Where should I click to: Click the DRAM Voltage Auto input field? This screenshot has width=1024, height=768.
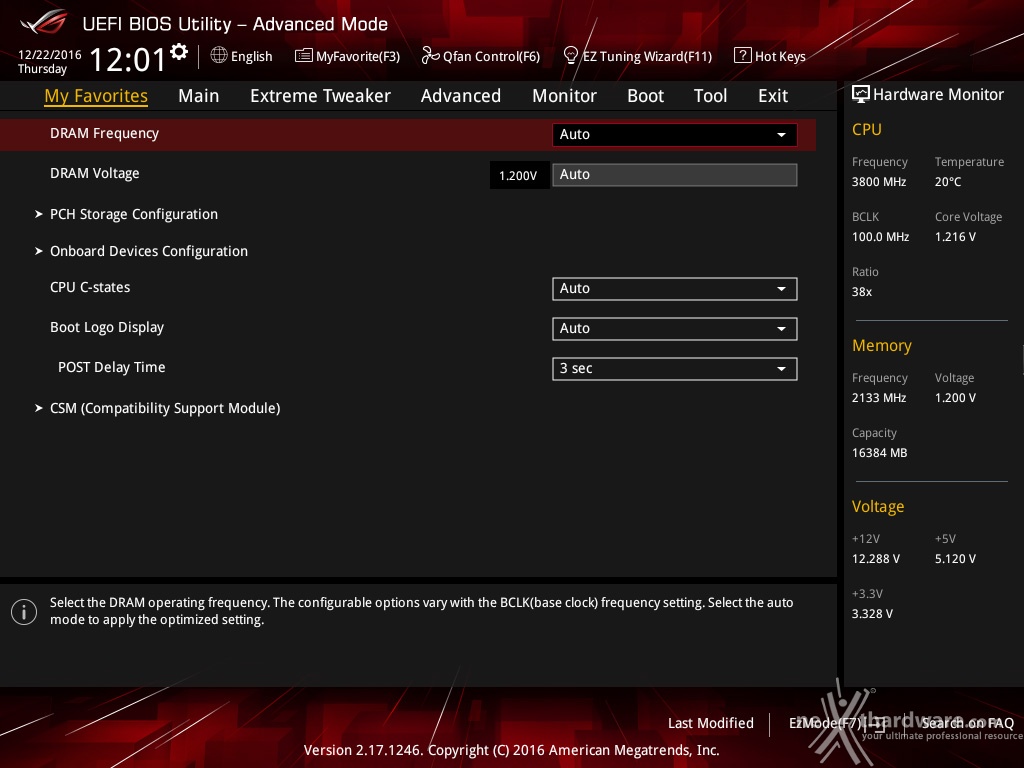(675, 174)
